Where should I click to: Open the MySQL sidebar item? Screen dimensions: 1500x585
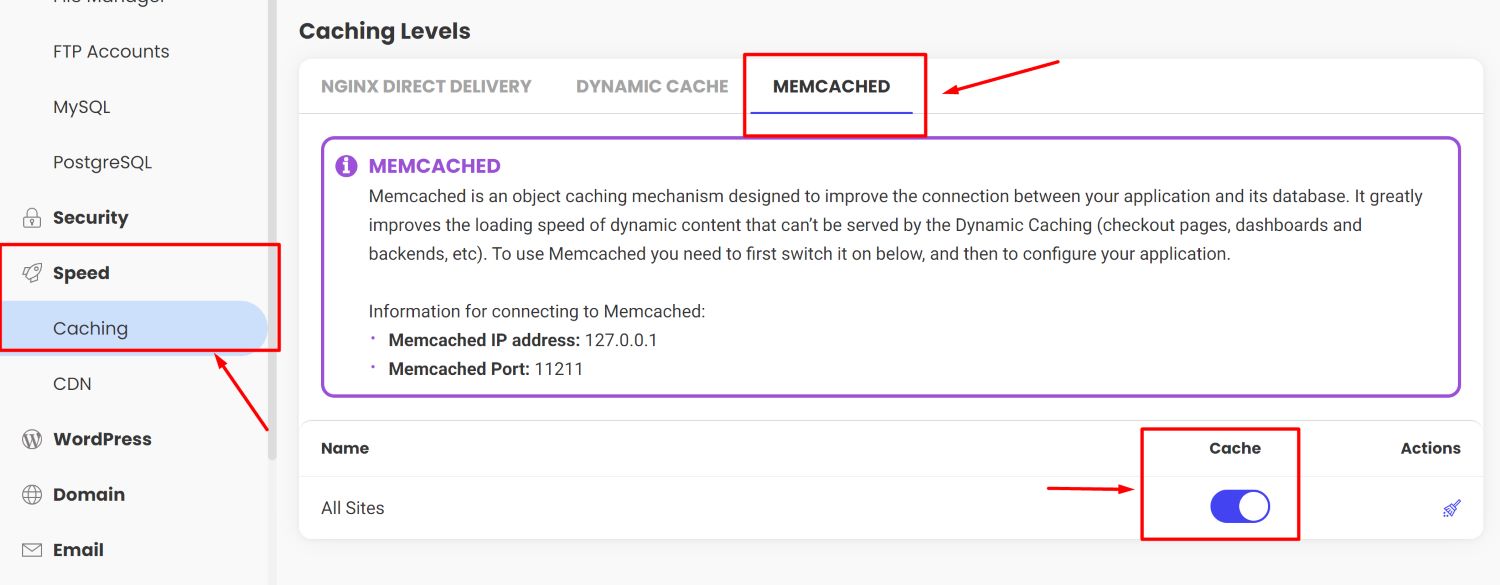click(82, 107)
